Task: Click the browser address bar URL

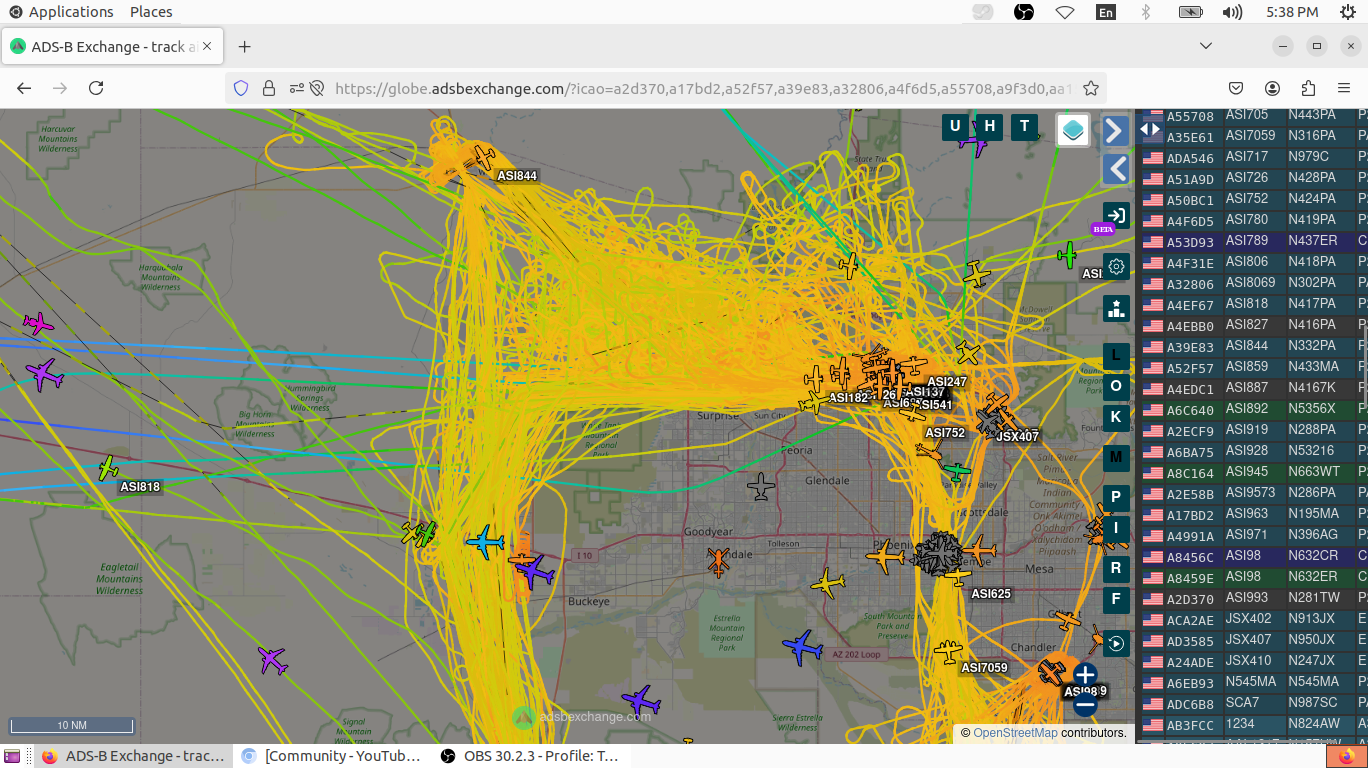Action: tap(703, 88)
